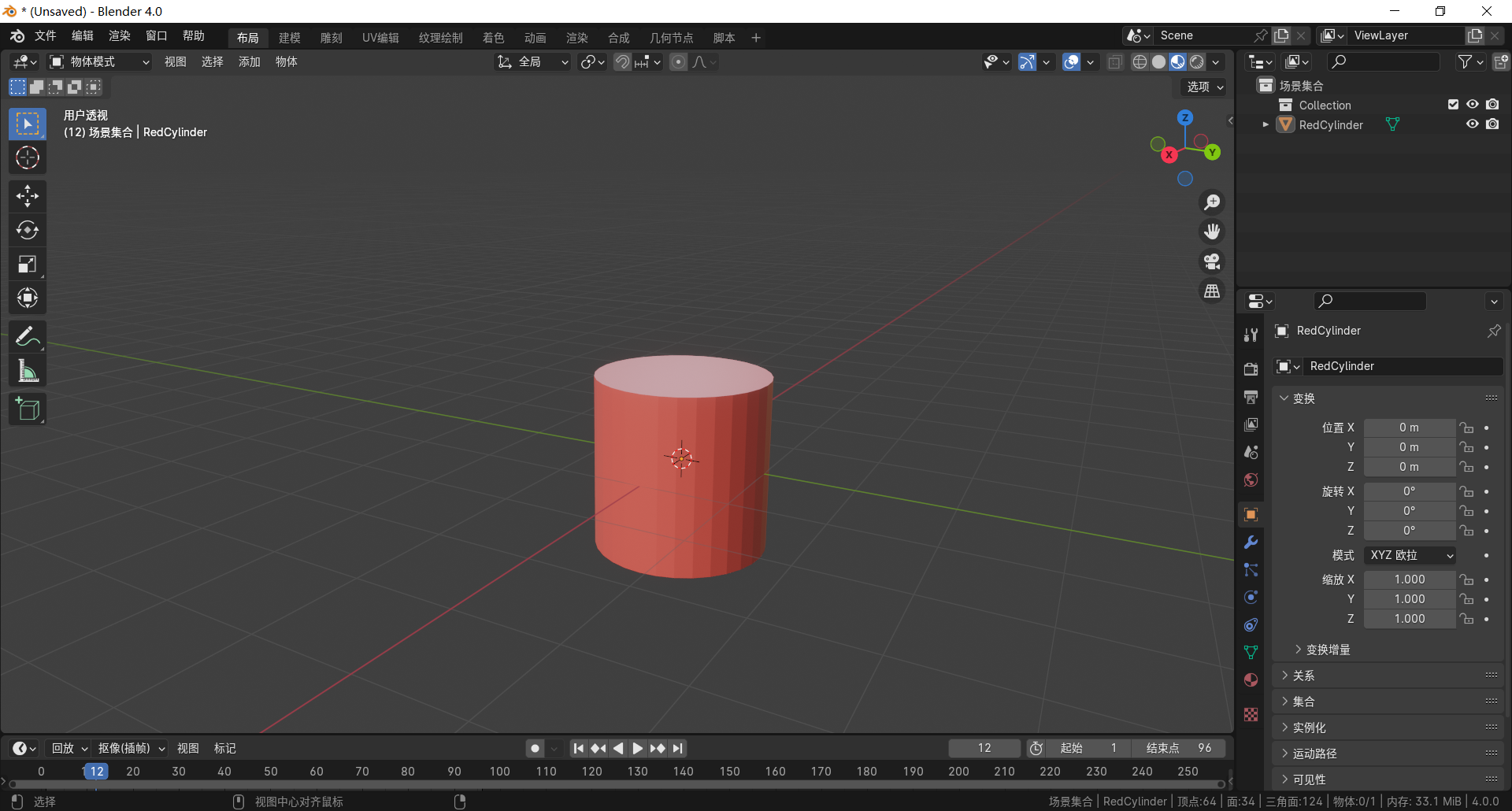
Task: Click the current frame field showing 12
Action: point(984,748)
